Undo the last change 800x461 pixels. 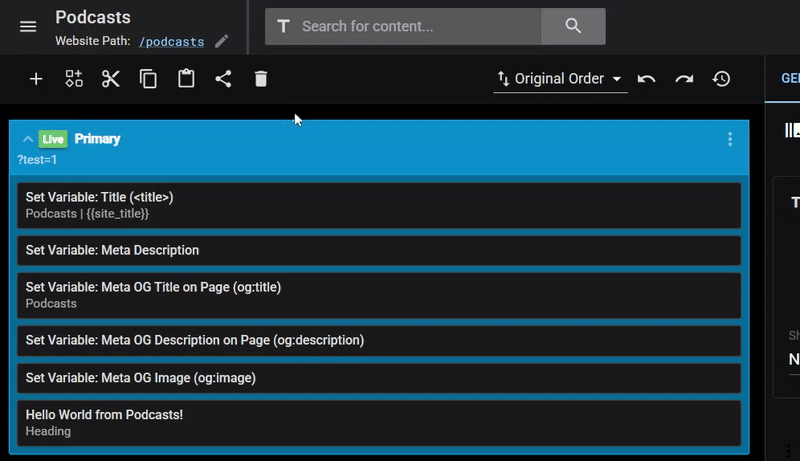[647, 79]
